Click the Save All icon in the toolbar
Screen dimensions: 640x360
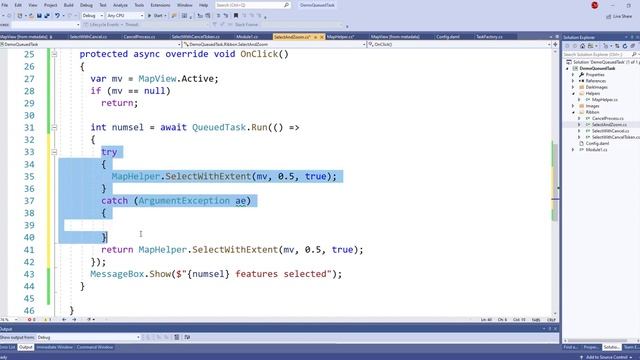pyautogui.click(x=47, y=16)
